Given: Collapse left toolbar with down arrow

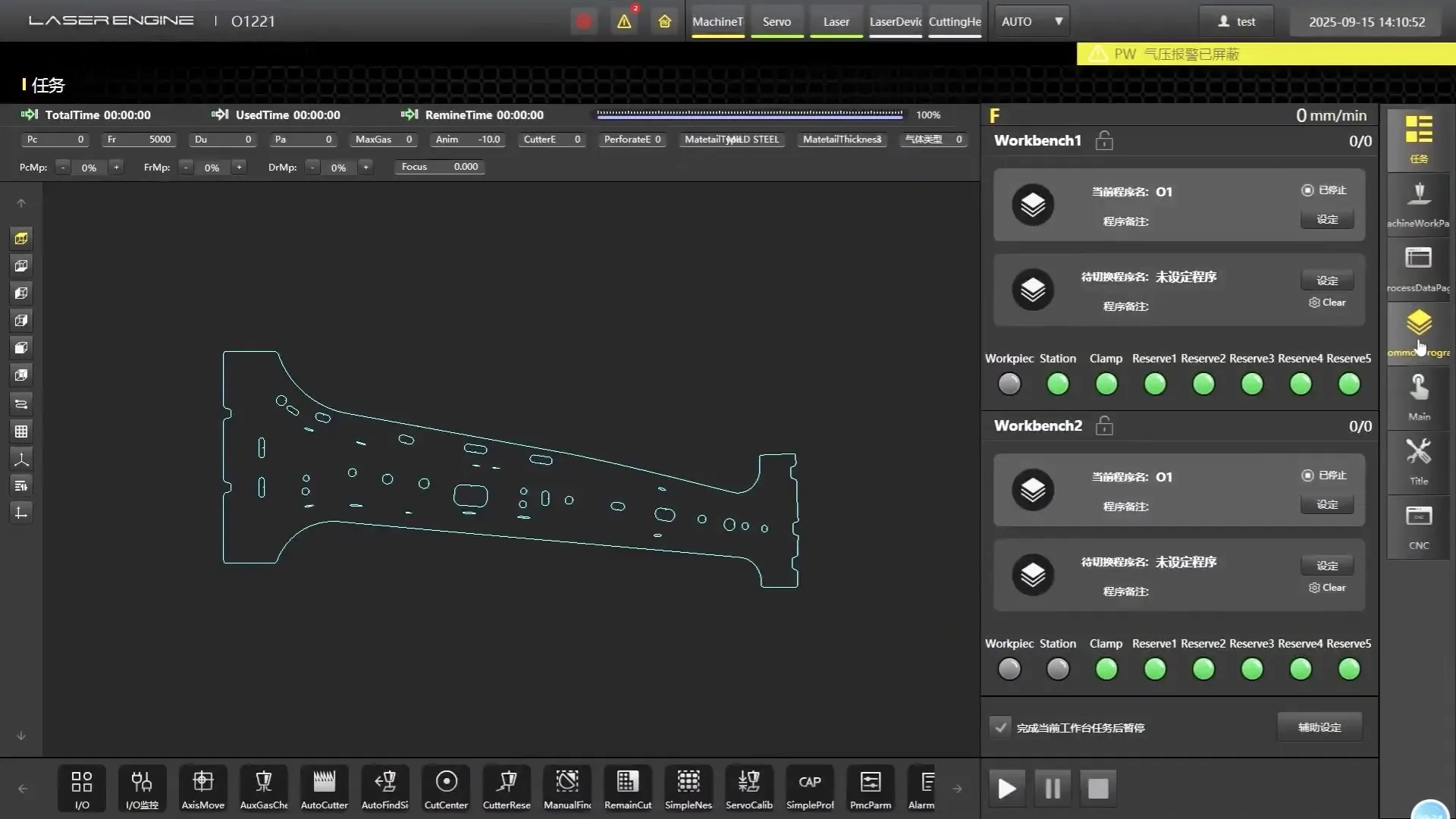Looking at the screenshot, I should (x=21, y=736).
